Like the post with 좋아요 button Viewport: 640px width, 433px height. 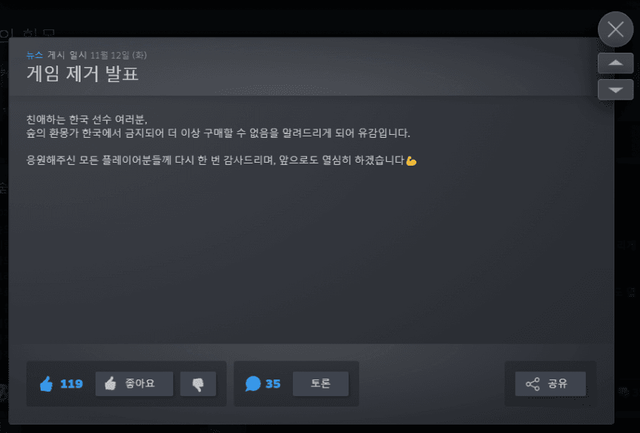(x=134, y=384)
